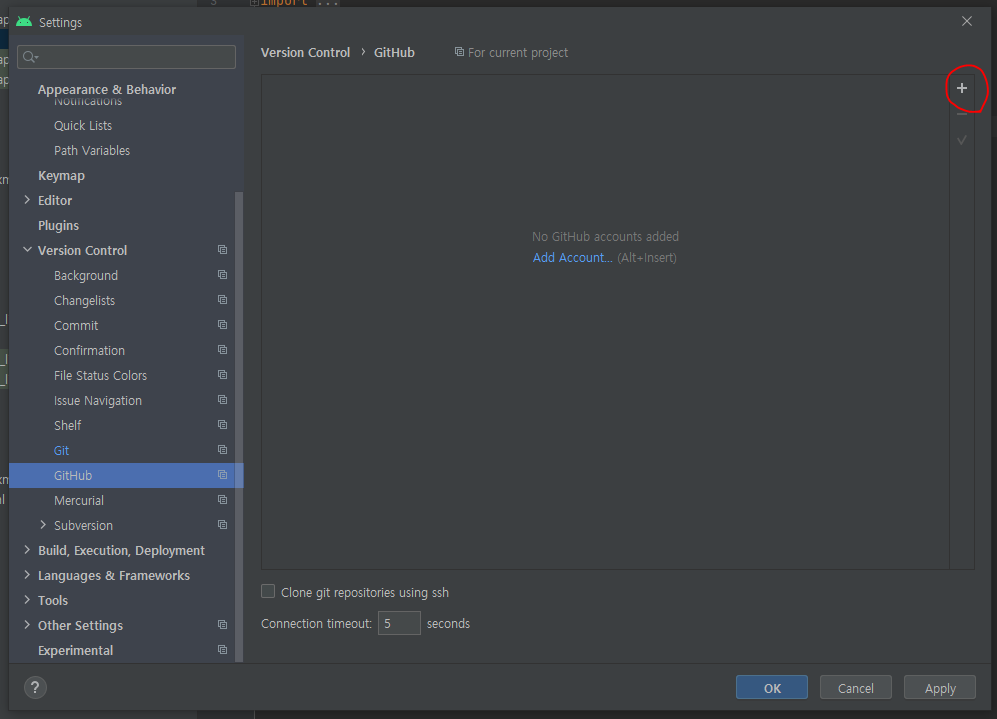The height and width of the screenshot is (719, 997).
Task: Click the minus remove account icon
Action: 961,114
